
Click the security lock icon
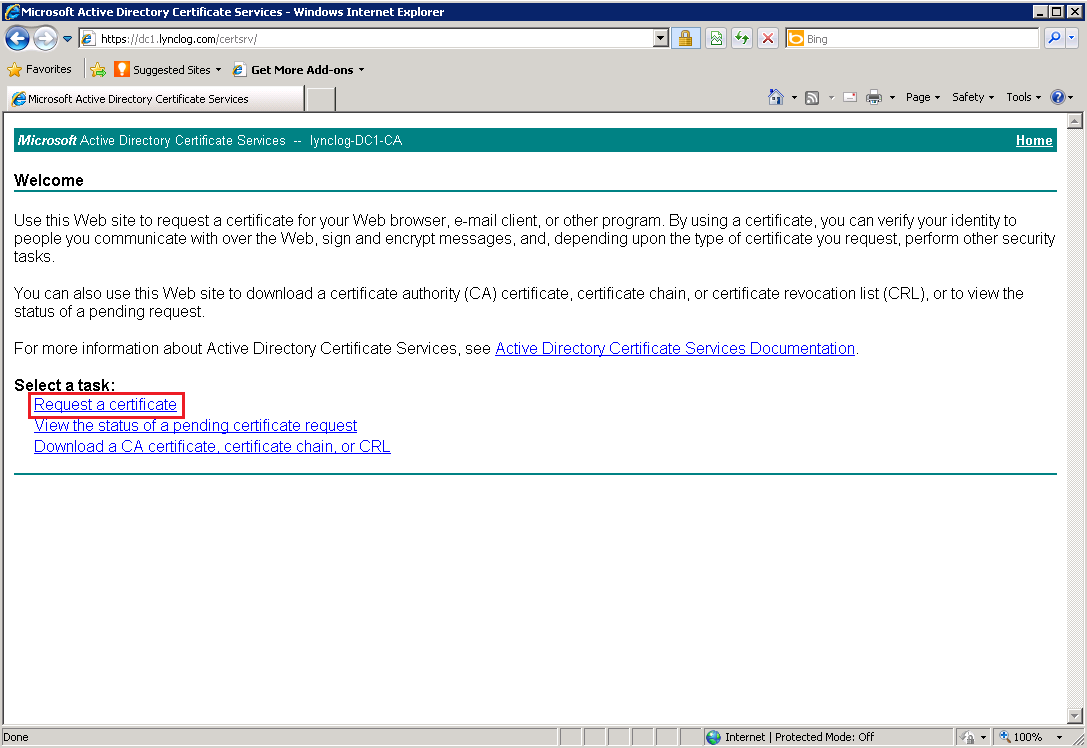pos(686,39)
